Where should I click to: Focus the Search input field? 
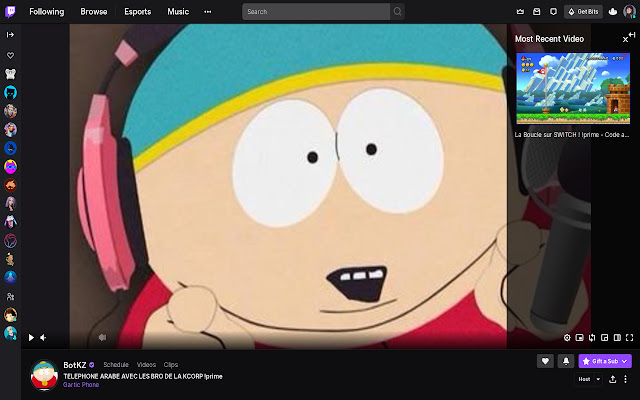click(x=316, y=12)
